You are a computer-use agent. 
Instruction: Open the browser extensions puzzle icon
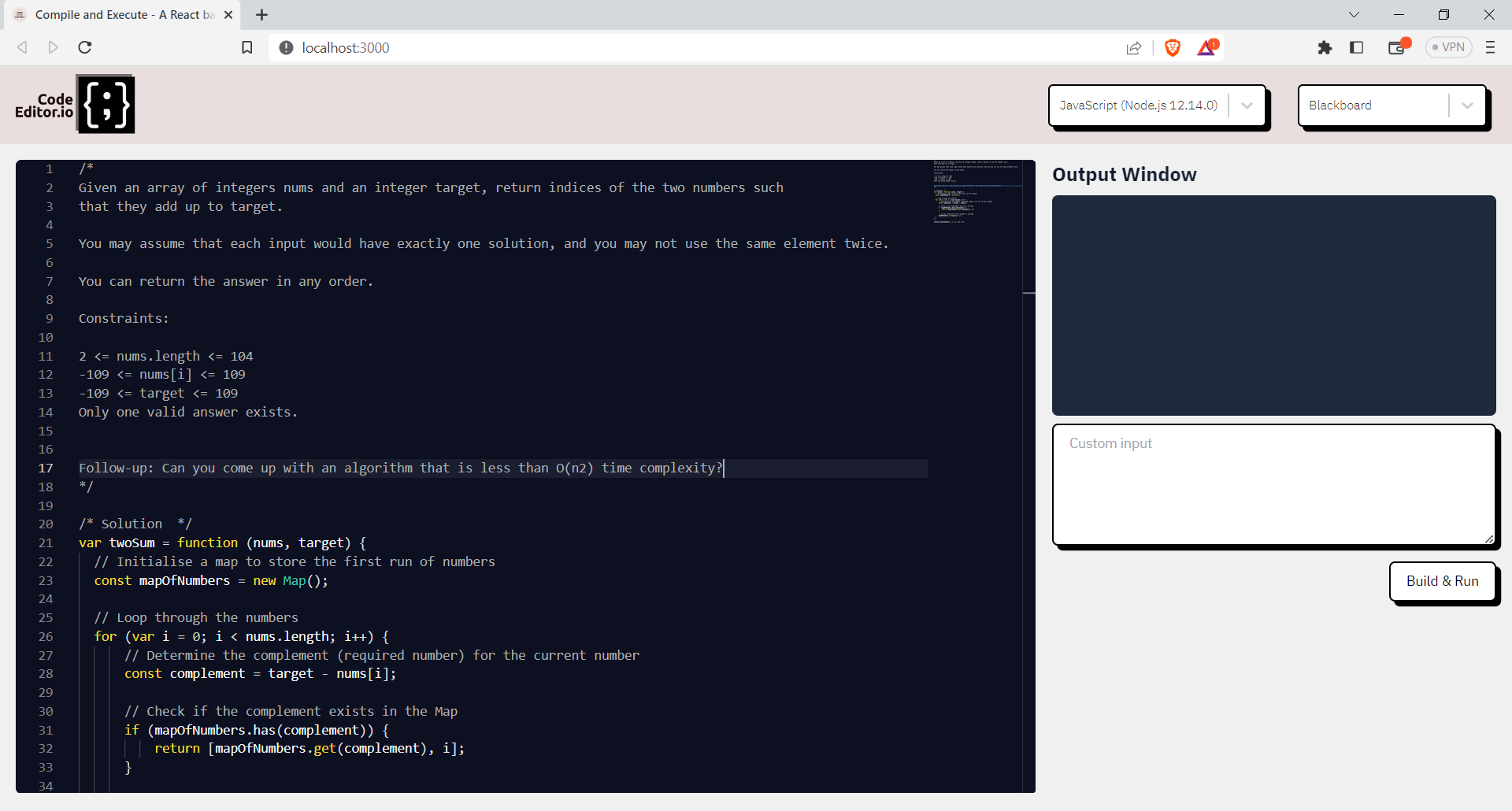click(1325, 47)
